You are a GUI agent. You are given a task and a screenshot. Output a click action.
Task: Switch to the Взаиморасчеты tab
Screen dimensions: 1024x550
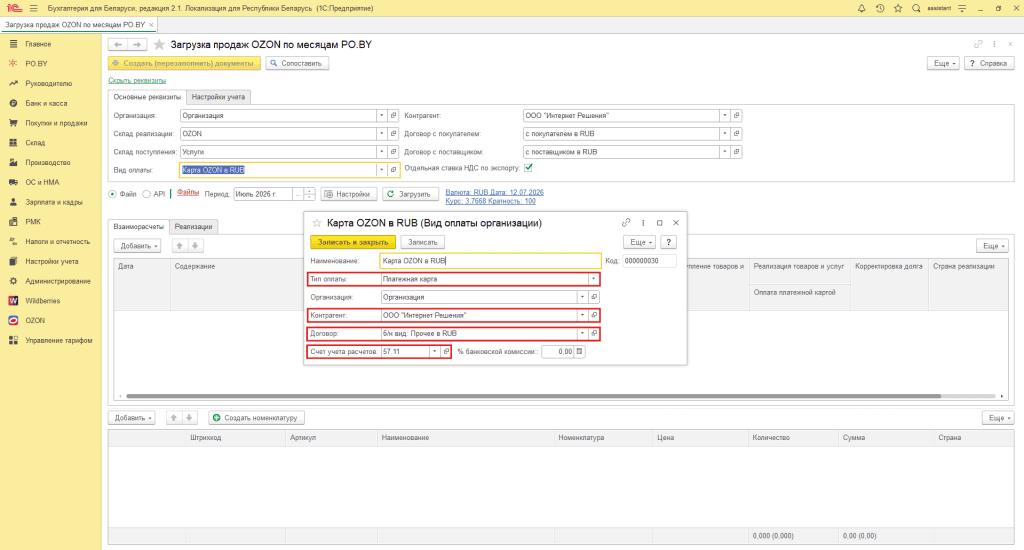[x=138, y=227]
